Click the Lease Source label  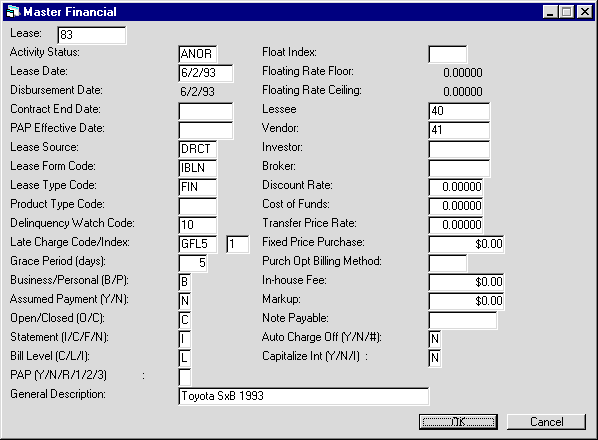(x=44, y=147)
